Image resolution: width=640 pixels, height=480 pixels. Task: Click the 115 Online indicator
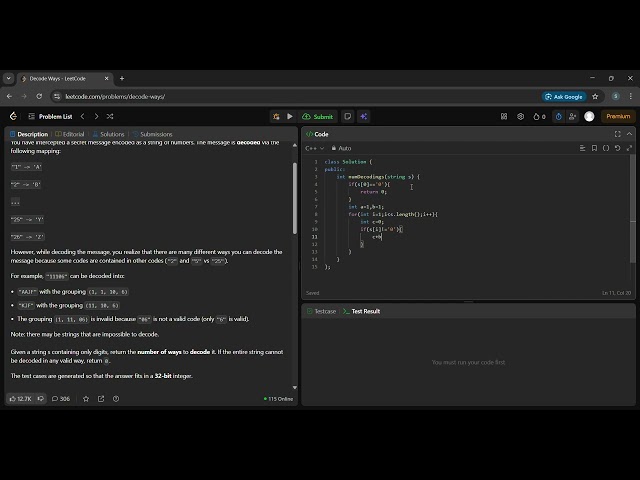tap(278, 399)
